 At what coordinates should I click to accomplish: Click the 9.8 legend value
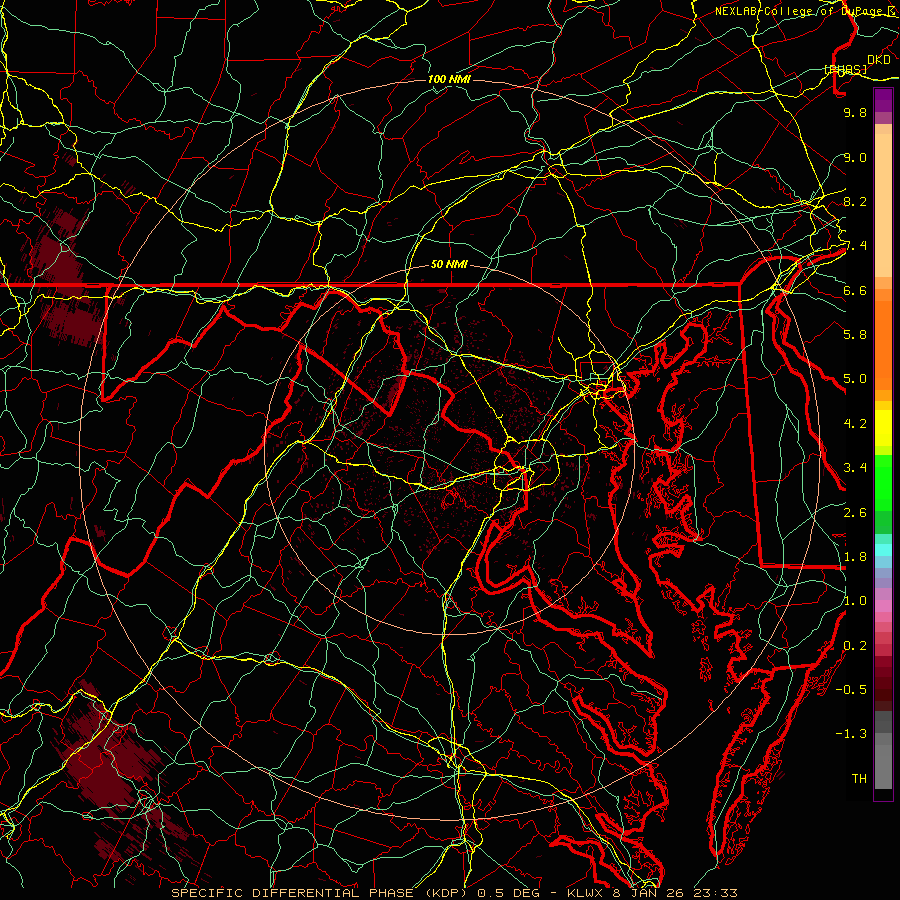click(855, 112)
